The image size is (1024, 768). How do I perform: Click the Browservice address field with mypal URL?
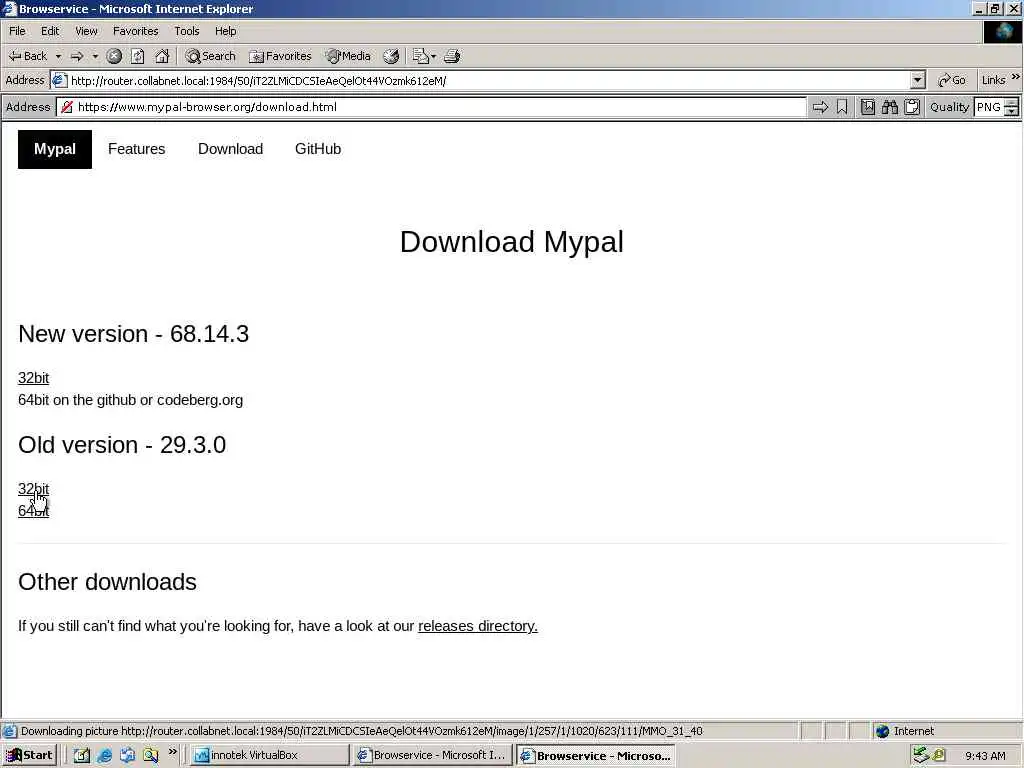[x=431, y=107]
